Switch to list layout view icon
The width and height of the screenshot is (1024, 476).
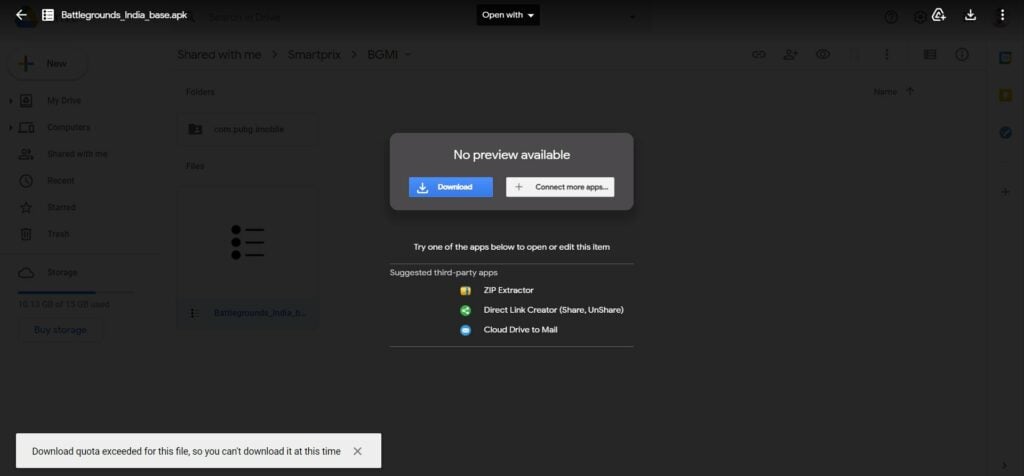930,55
